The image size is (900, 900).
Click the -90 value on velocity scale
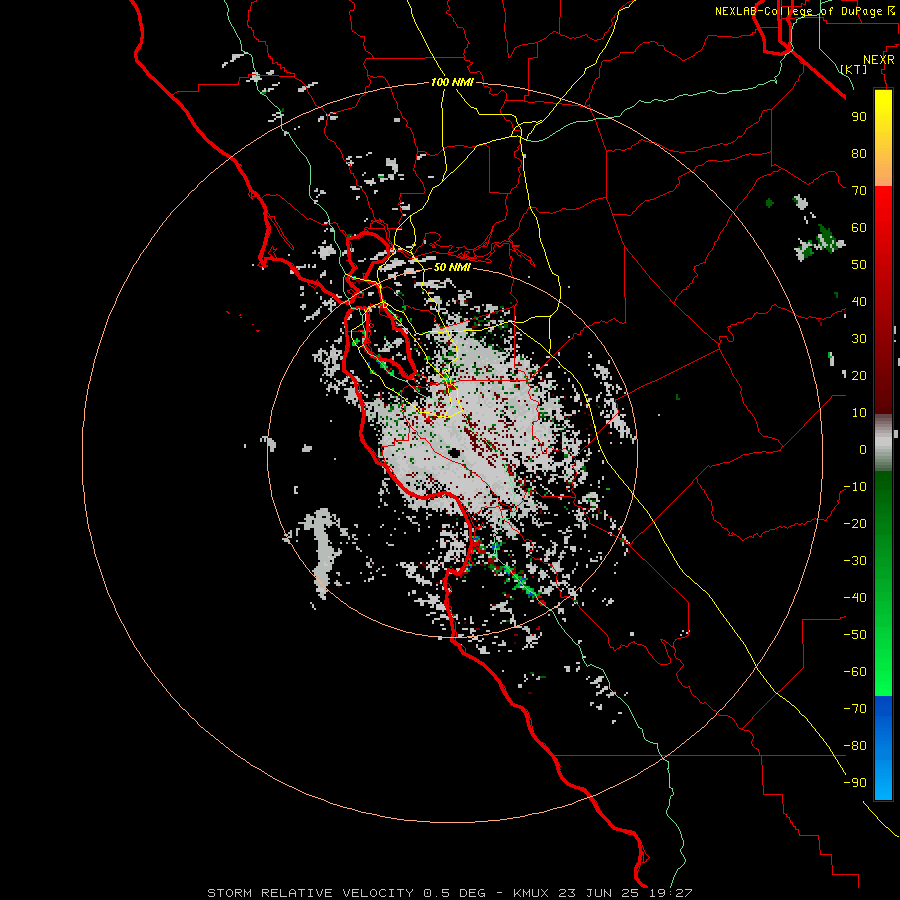tap(855, 783)
